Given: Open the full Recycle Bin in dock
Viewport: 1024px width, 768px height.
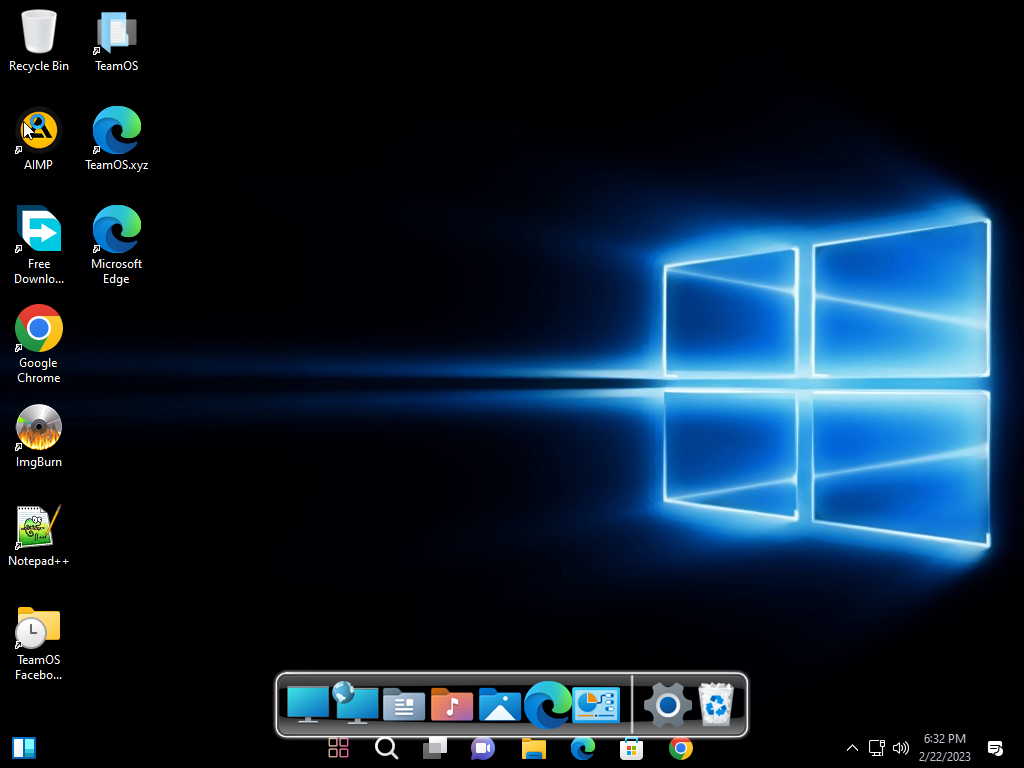Looking at the screenshot, I should 716,704.
